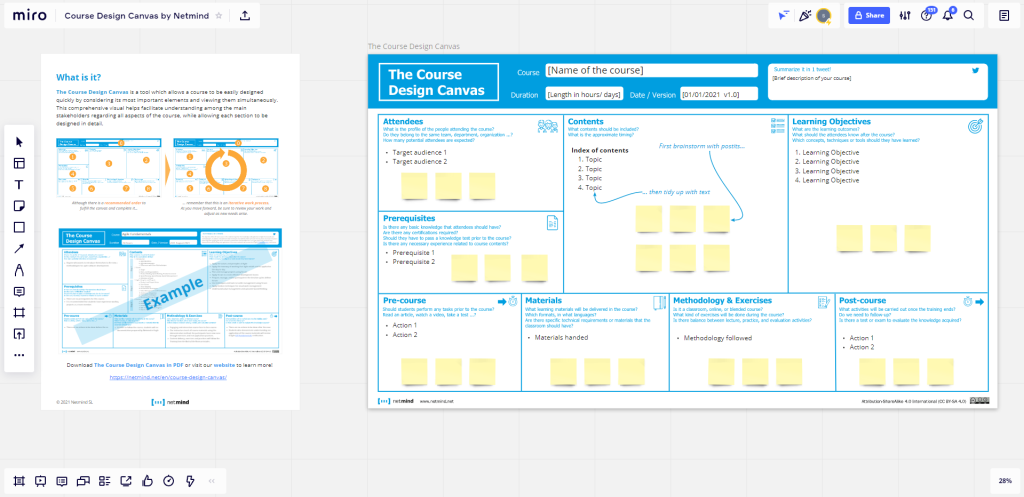Open the miro main menu logo
1024x497 pixels.
point(29,16)
